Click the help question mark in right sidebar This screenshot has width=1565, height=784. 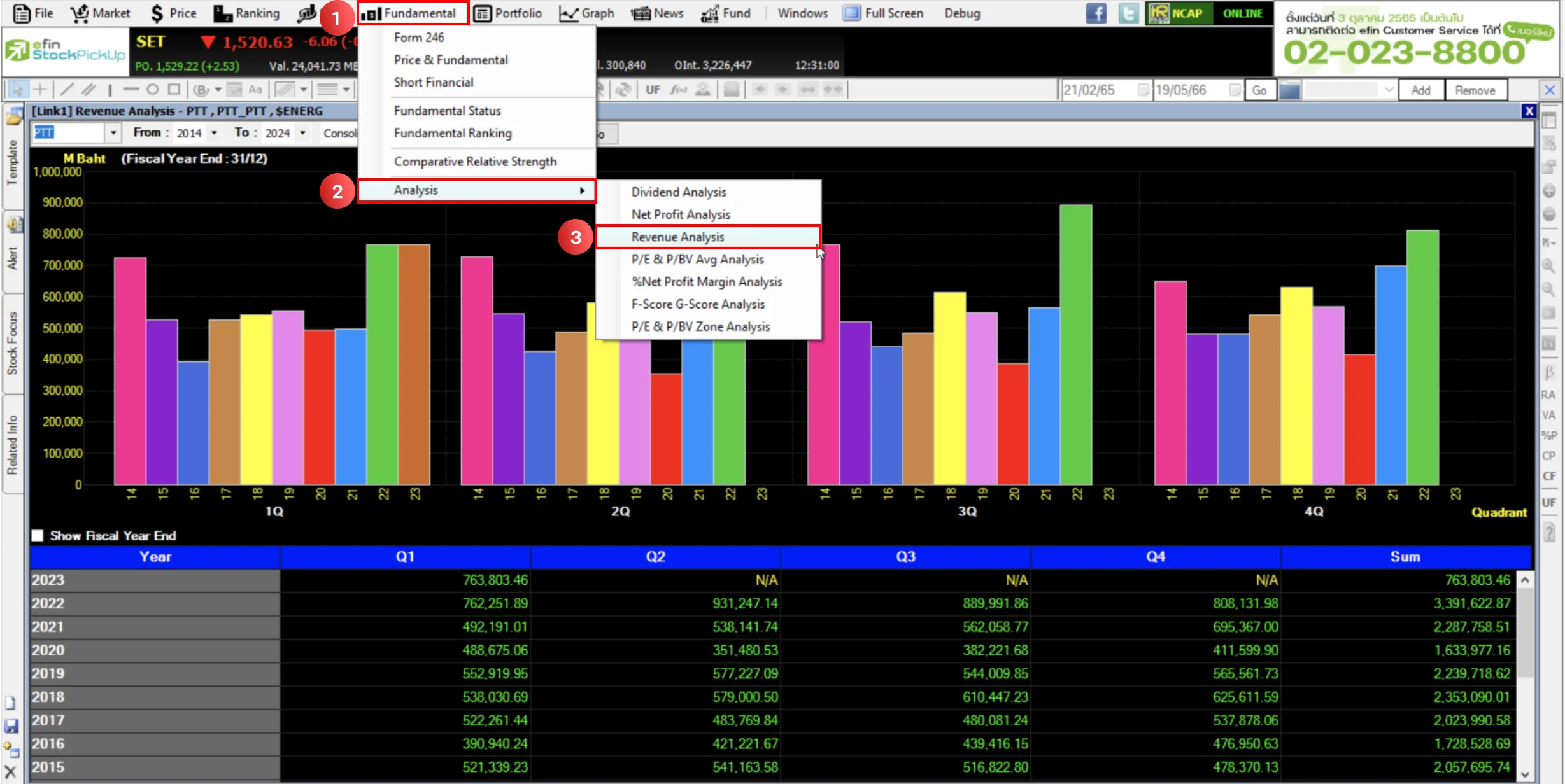point(1548,532)
